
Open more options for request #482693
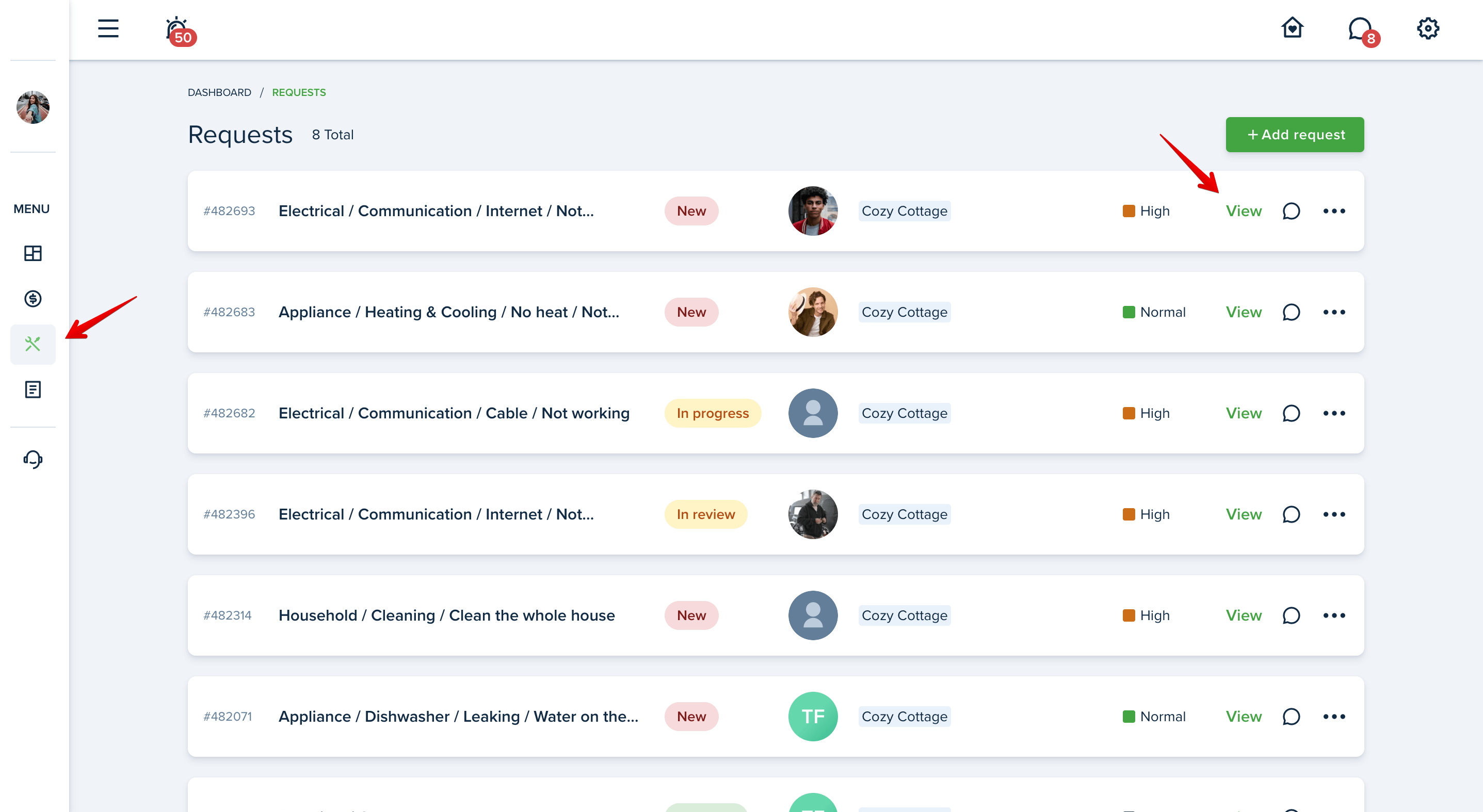1334,211
